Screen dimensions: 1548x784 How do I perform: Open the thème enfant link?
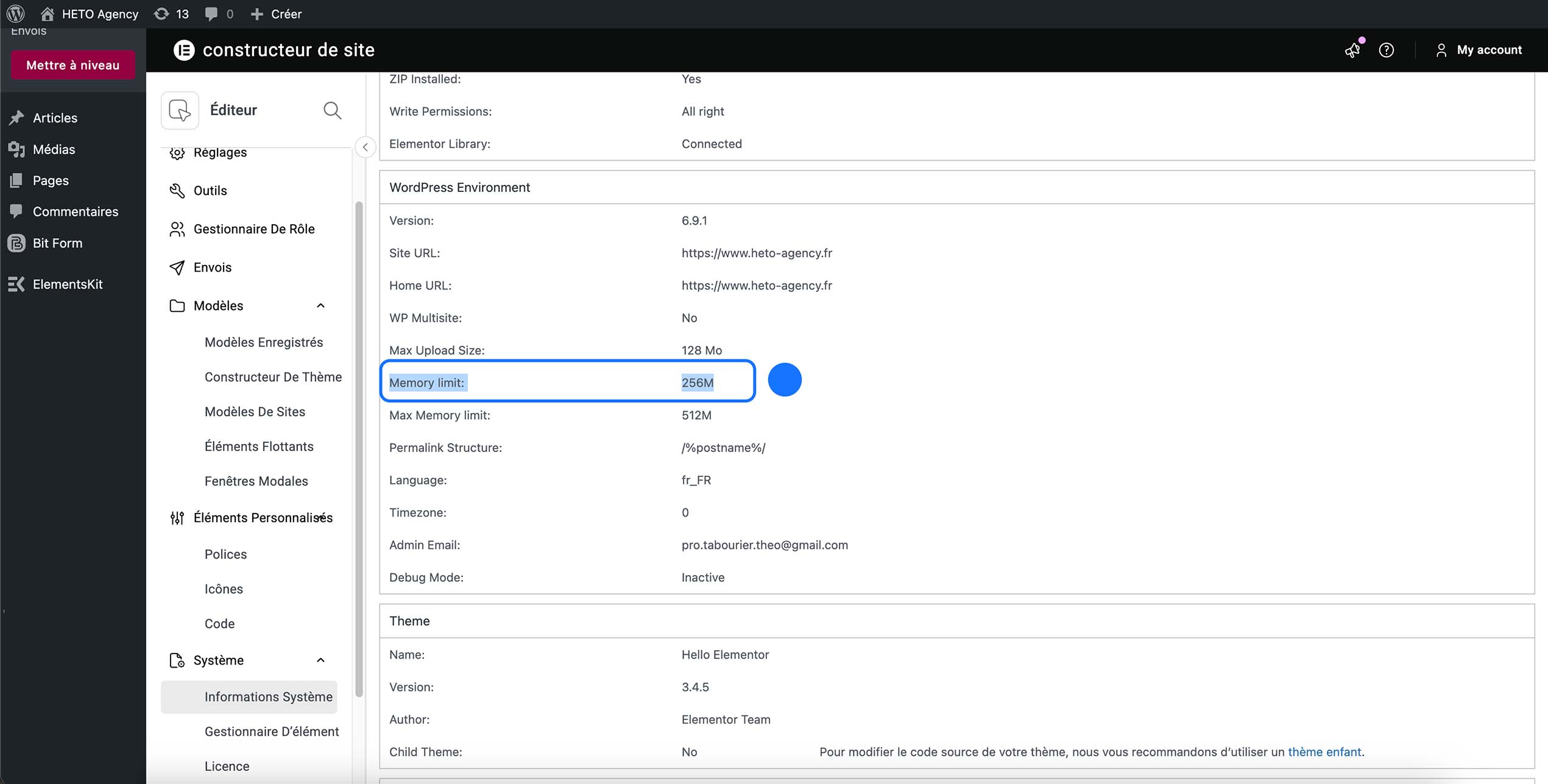1324,752
